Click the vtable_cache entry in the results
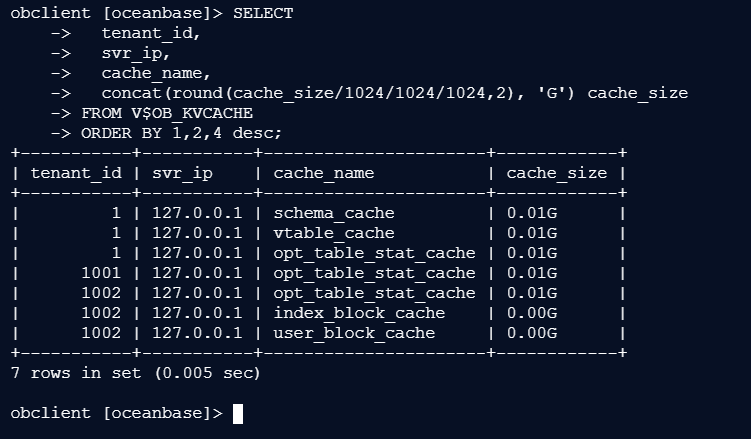 tap(334, 233)
